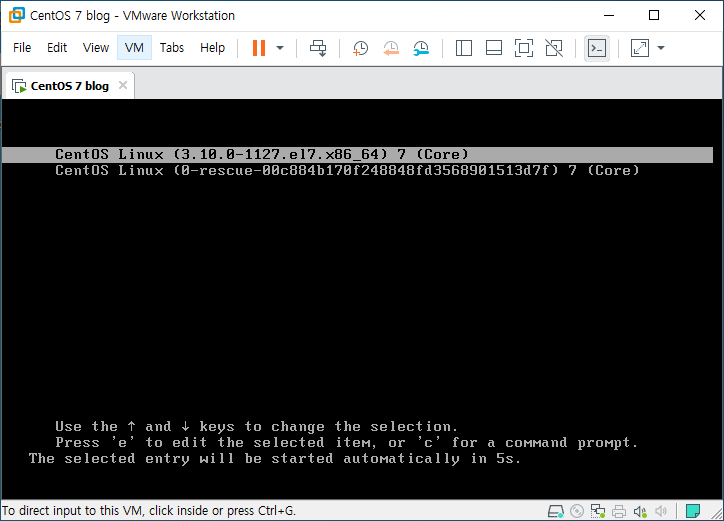Switch to Unity mode icon
Viewport: 724px width, 521px height.
(554, 48)
